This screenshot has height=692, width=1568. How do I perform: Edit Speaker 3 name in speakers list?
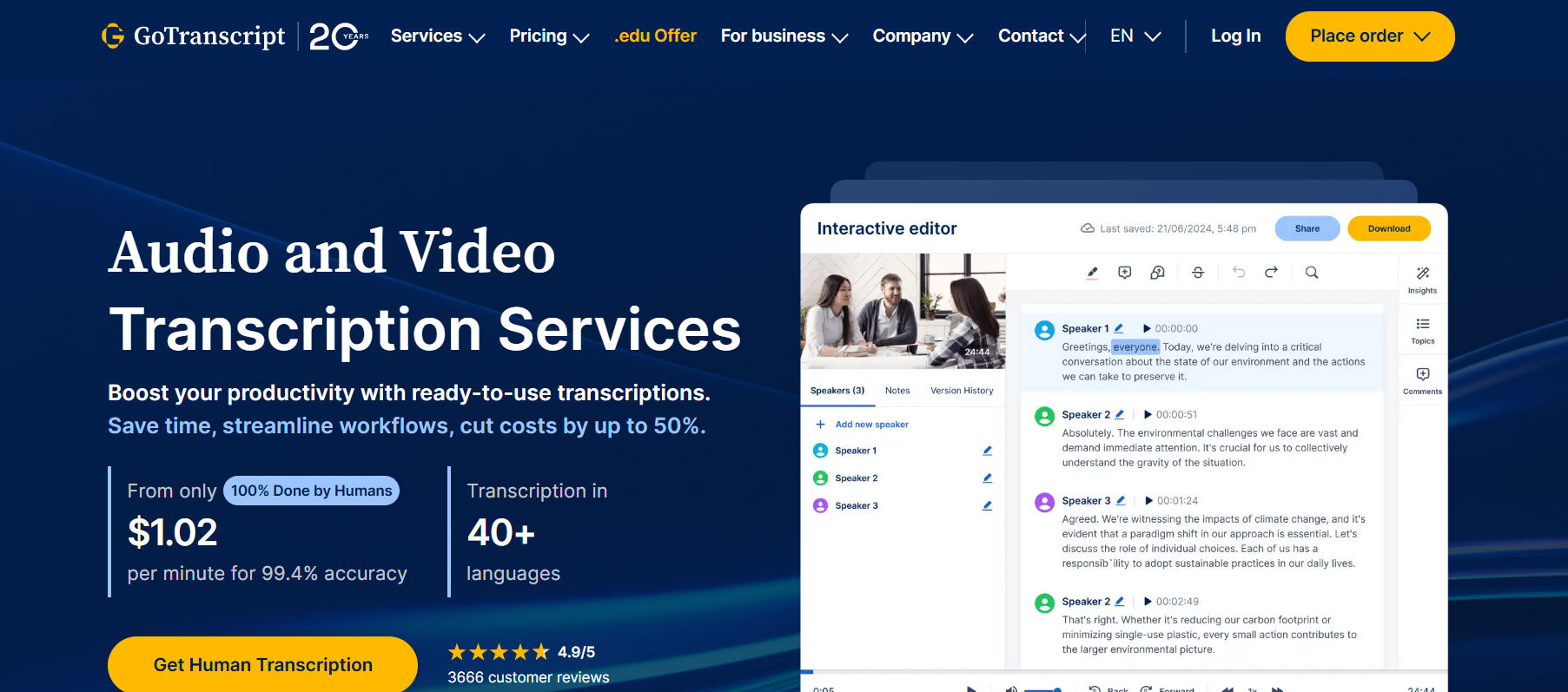pyautogui.click(x=987, y=505)
